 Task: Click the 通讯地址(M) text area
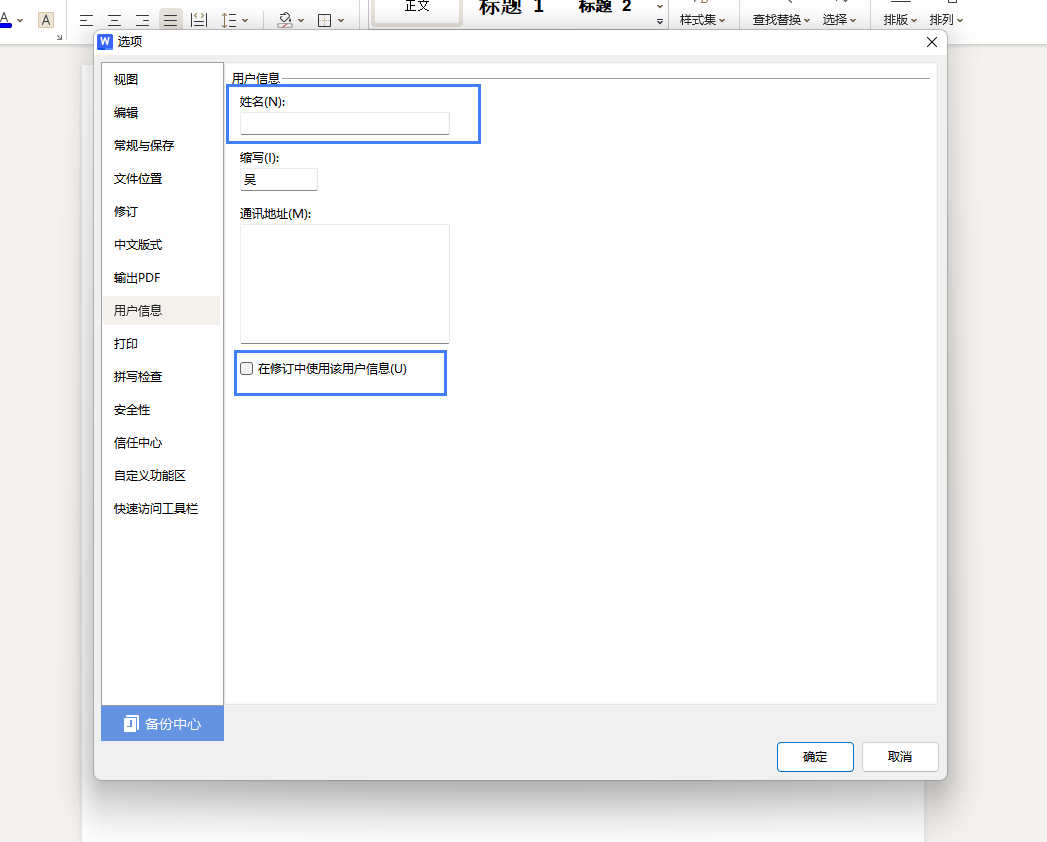click(345, 284)
